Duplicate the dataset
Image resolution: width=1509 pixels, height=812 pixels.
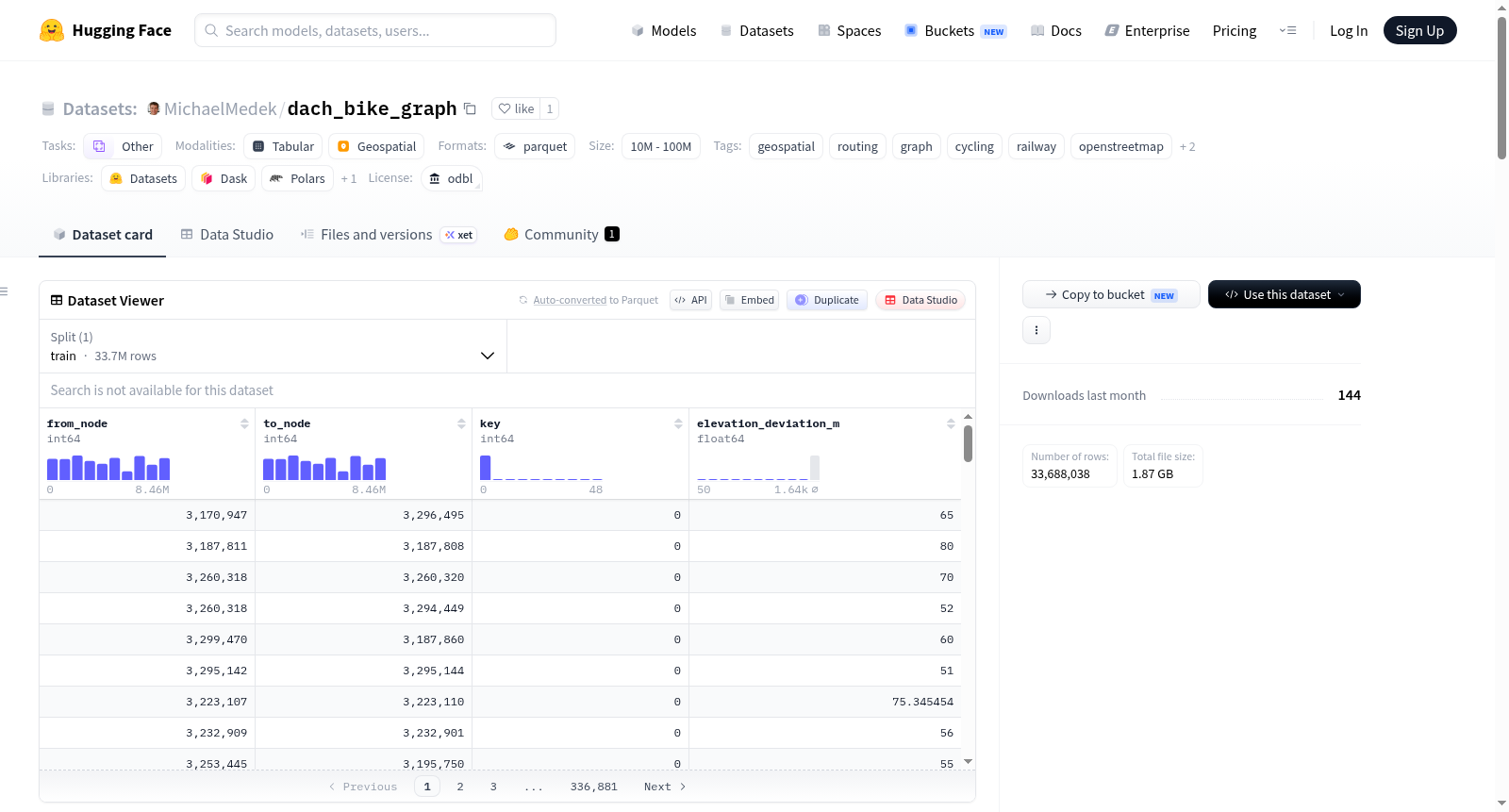pos(827,300)
